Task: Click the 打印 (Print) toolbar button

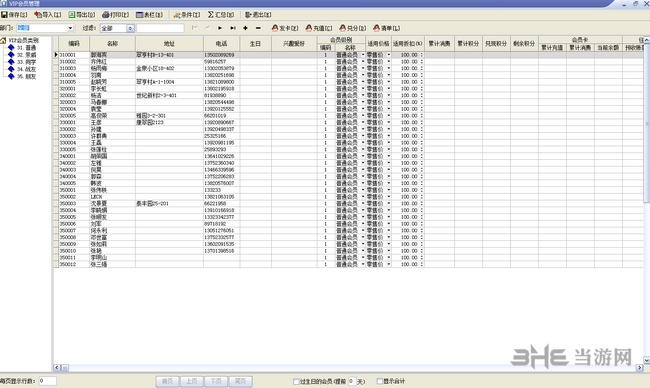Action: [116, 15]
